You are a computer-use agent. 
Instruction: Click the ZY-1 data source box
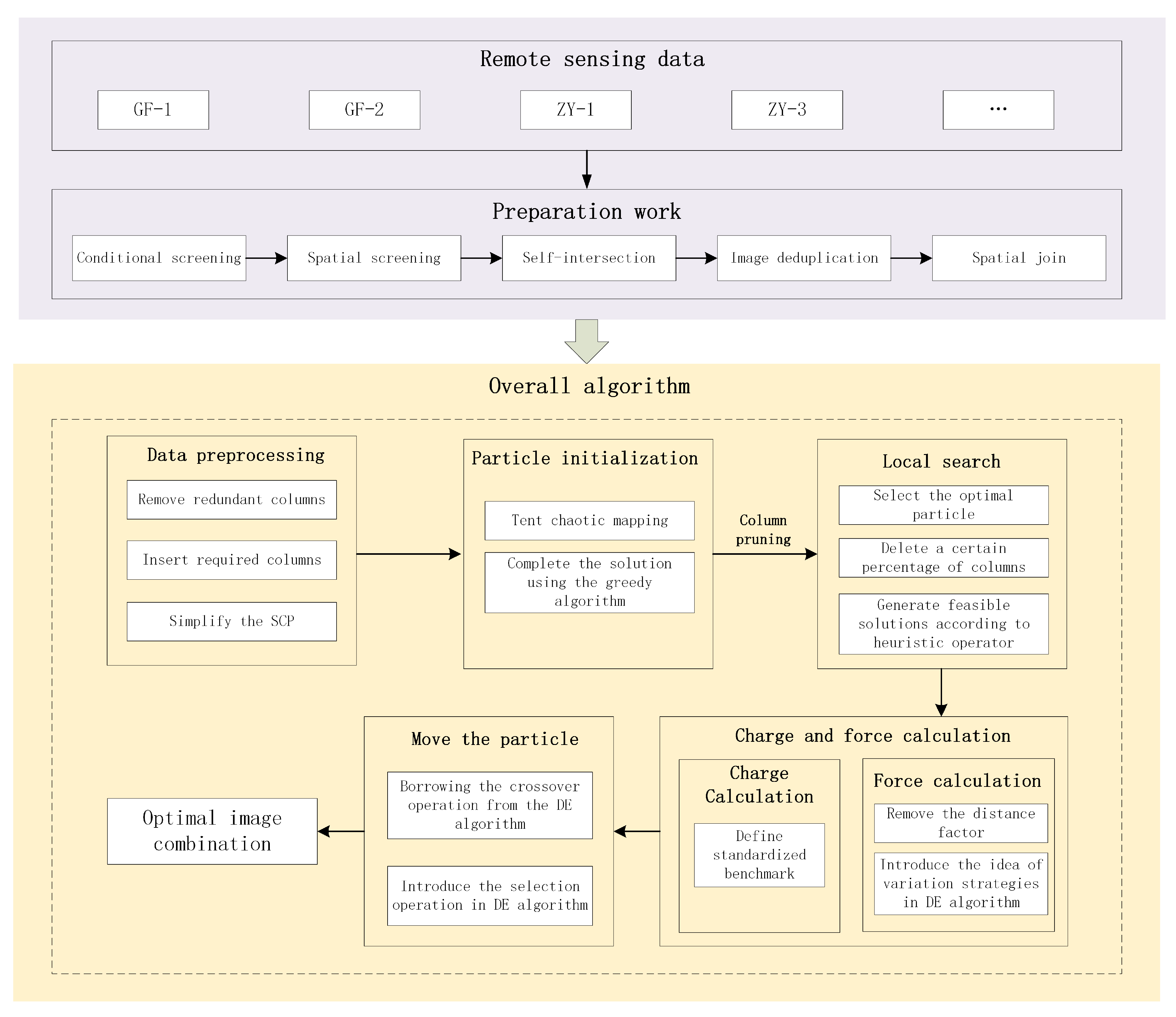click(x=576, y=110)
